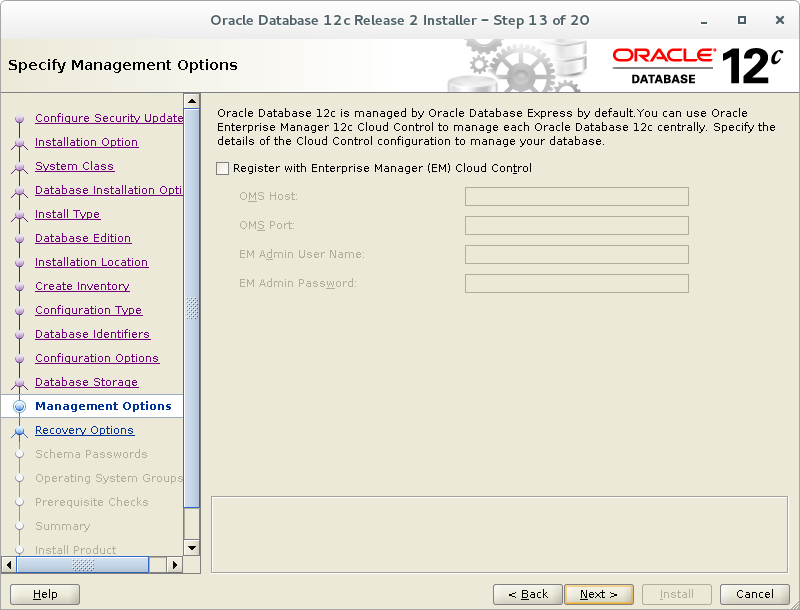Screen dimensions: 800x610
Task: Open the Installation Option step
Action: [86, 142]
